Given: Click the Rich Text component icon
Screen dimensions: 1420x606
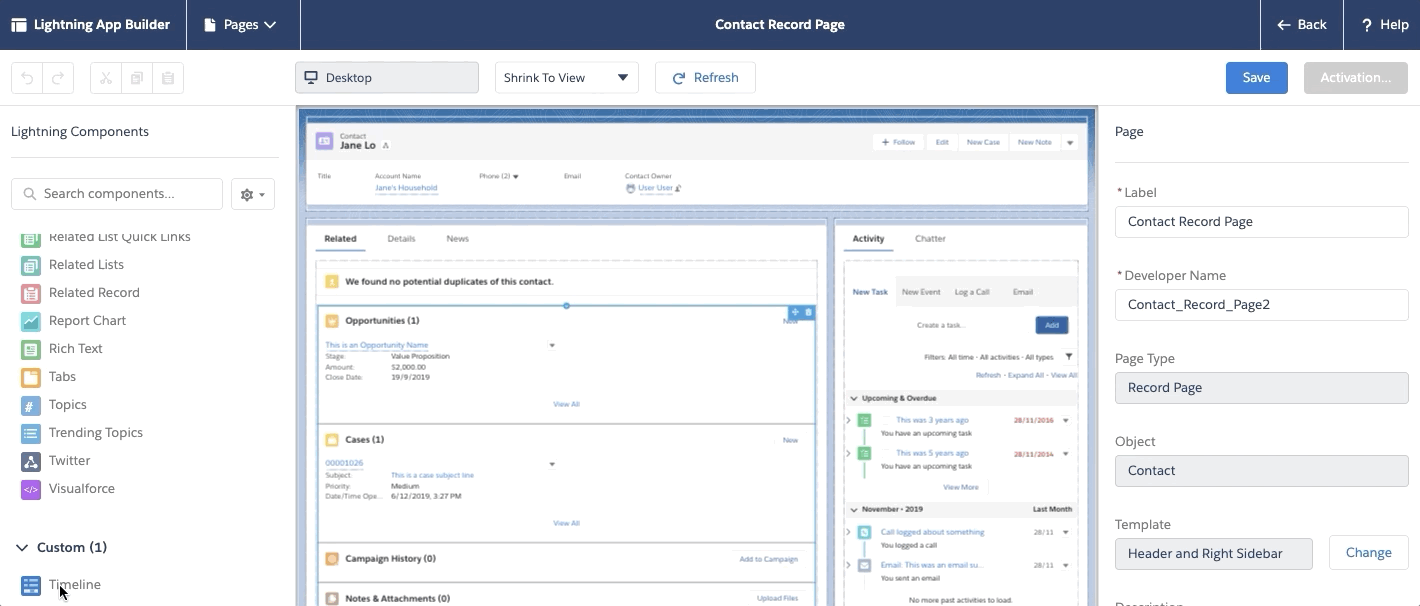Looking at the screenshot, I should pyautogui.click(x=31, y=349).
